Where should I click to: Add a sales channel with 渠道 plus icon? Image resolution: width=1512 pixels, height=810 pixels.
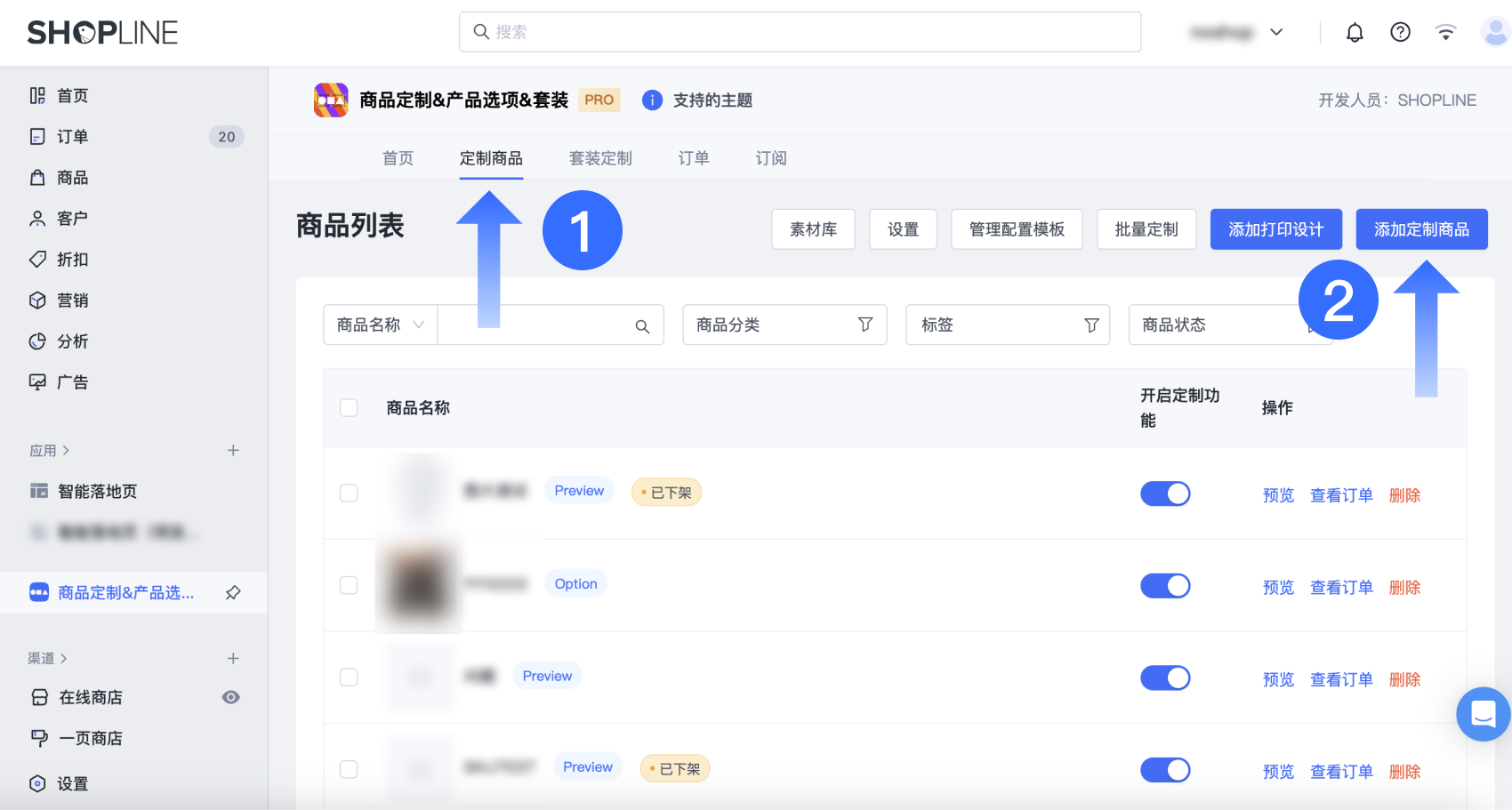click(x=233, y=658)
